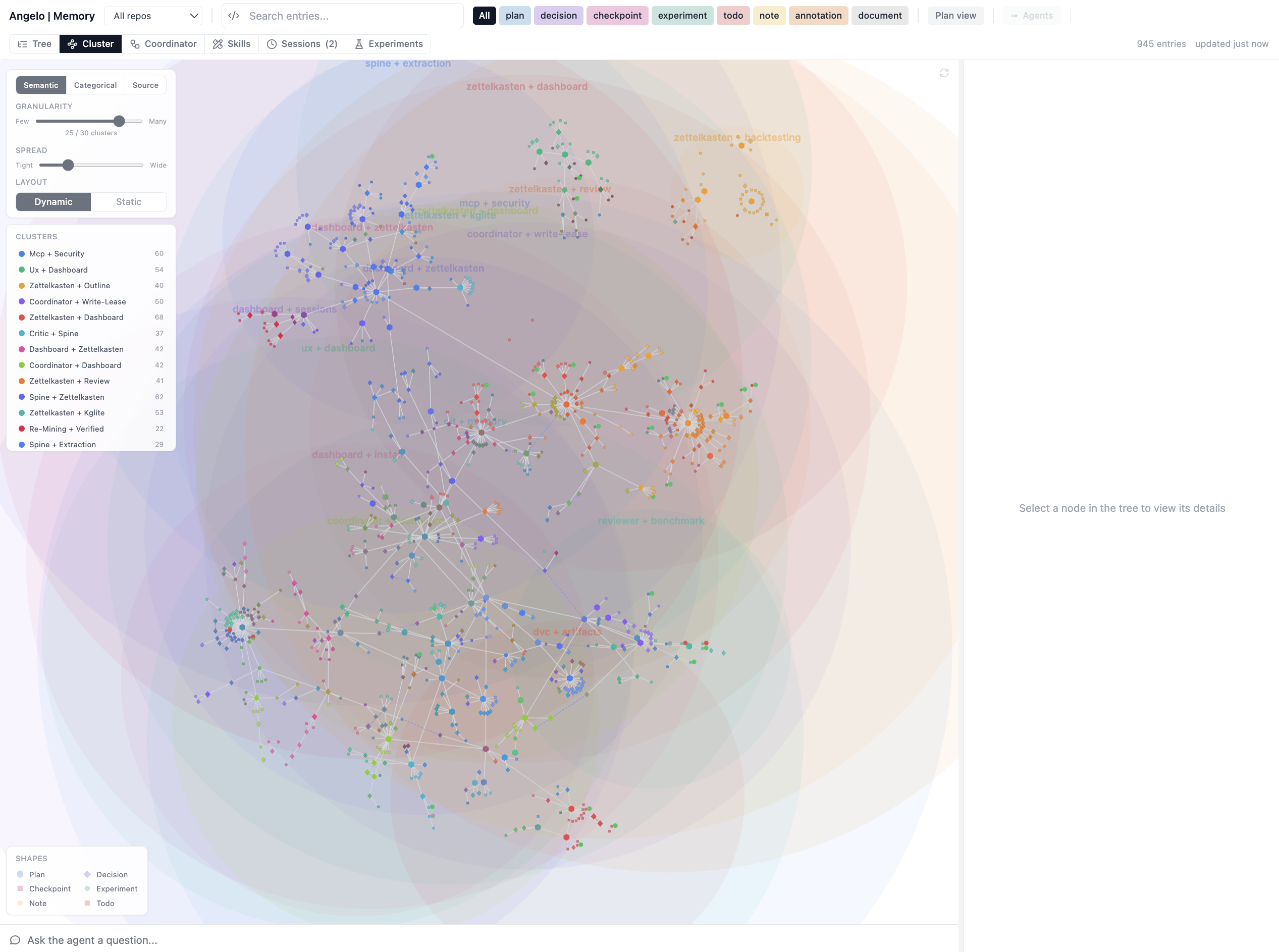Focus the Search entries field
Viewport: 1279px width, 952px height.
tap(343, 16)
